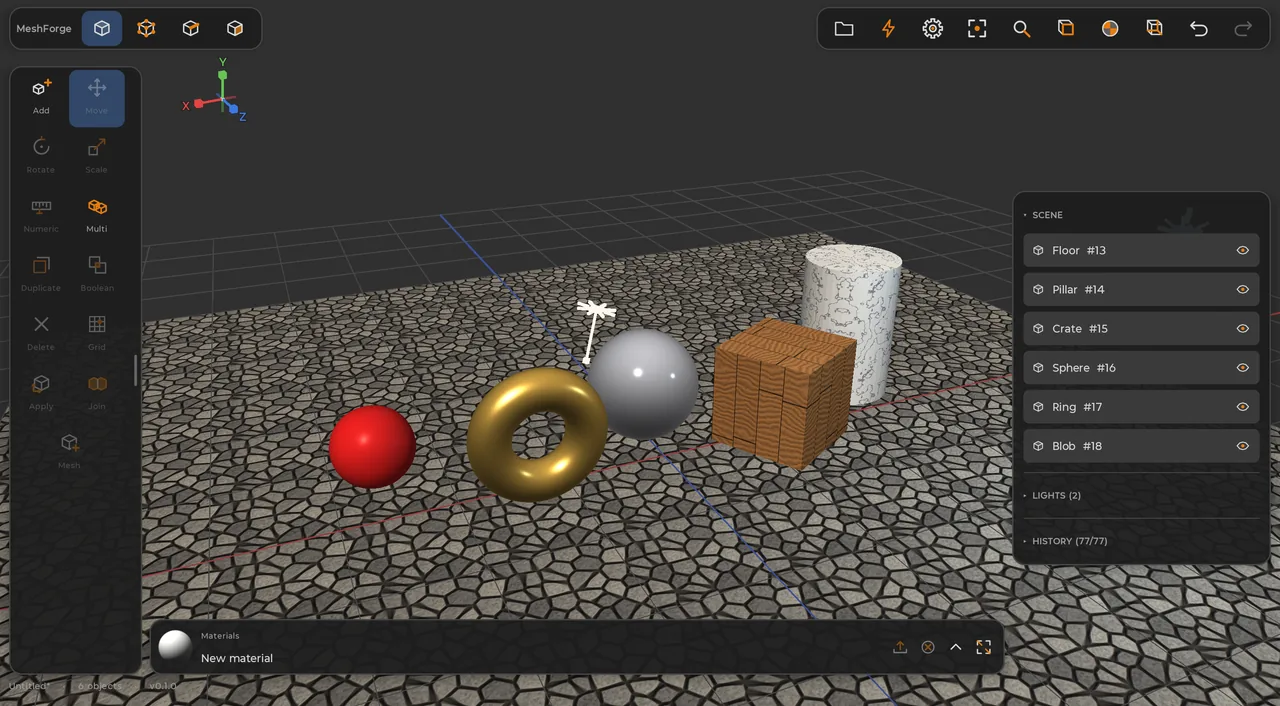1280x706 pixels.
Task: Click the Join tool
Action: tap(97, 393)
